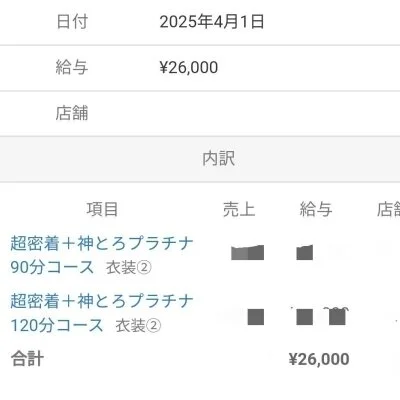Select the 衣装② tag beside 120分コース

tap(138, 326)
